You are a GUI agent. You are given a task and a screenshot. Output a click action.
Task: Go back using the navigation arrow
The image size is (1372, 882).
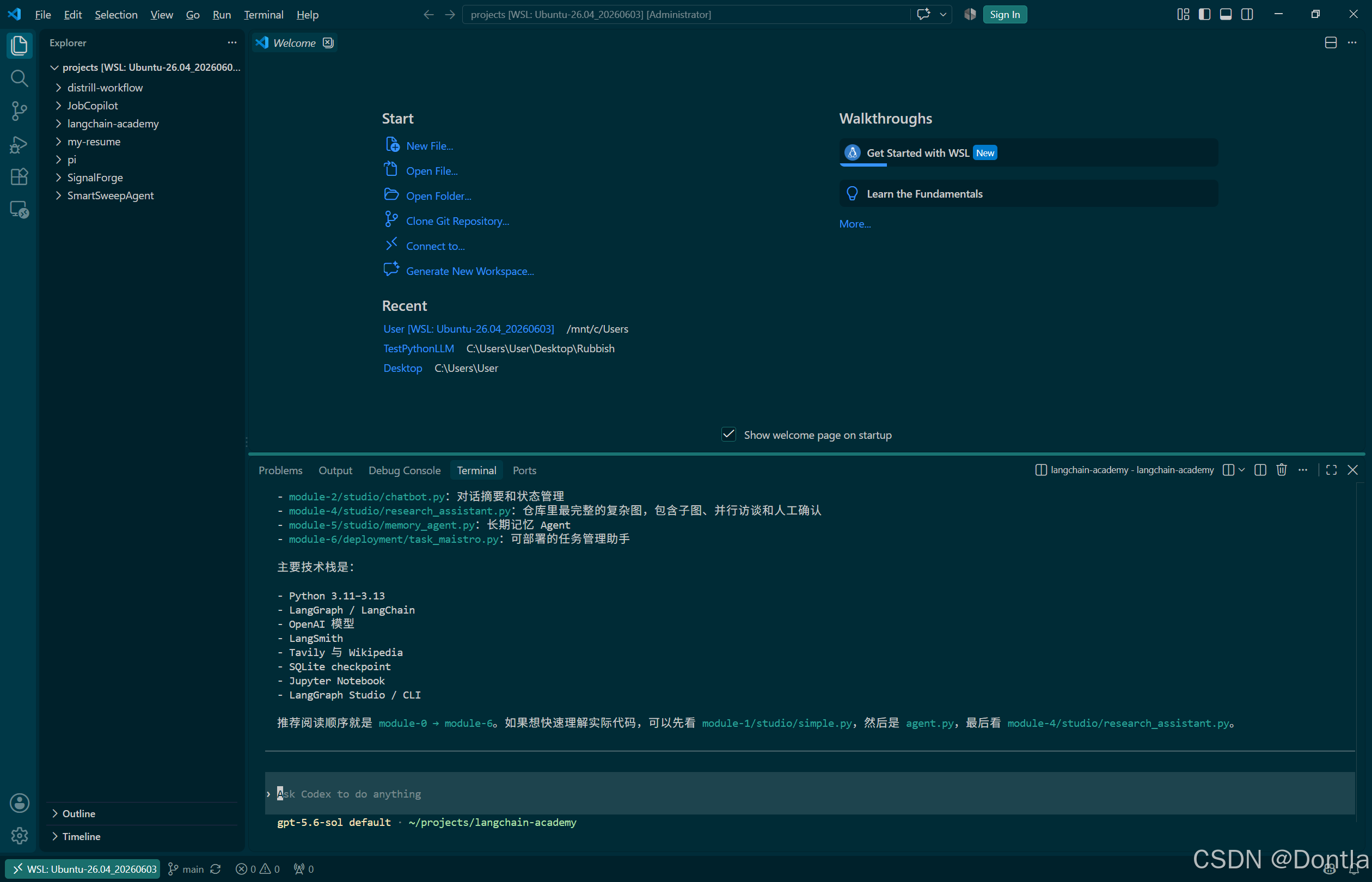[x=428, y=14]
